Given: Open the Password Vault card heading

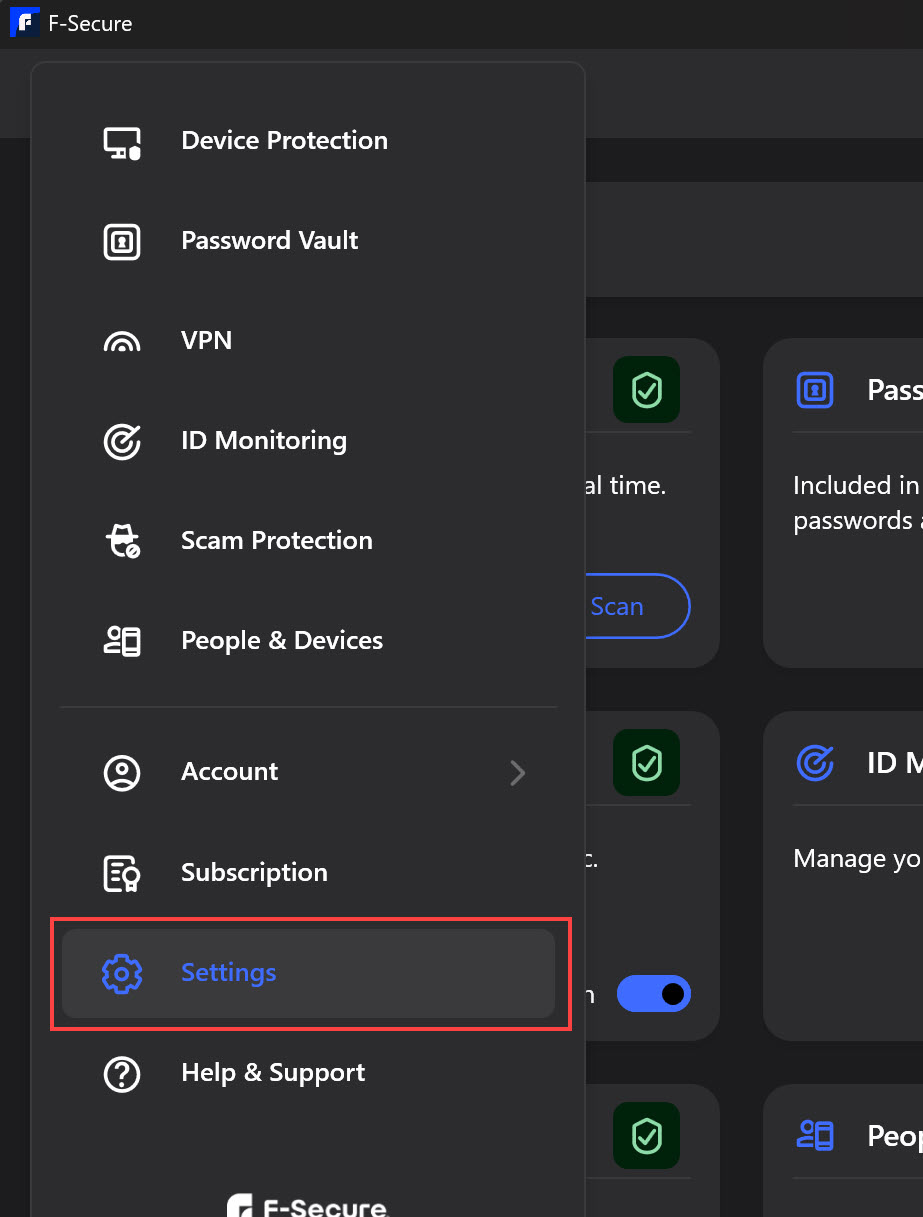Looking at the screenshot, I should (x=893, y=390).
